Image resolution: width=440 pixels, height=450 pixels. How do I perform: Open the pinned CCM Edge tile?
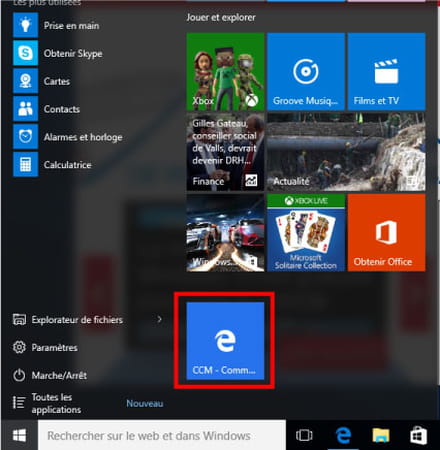[225, 341]
